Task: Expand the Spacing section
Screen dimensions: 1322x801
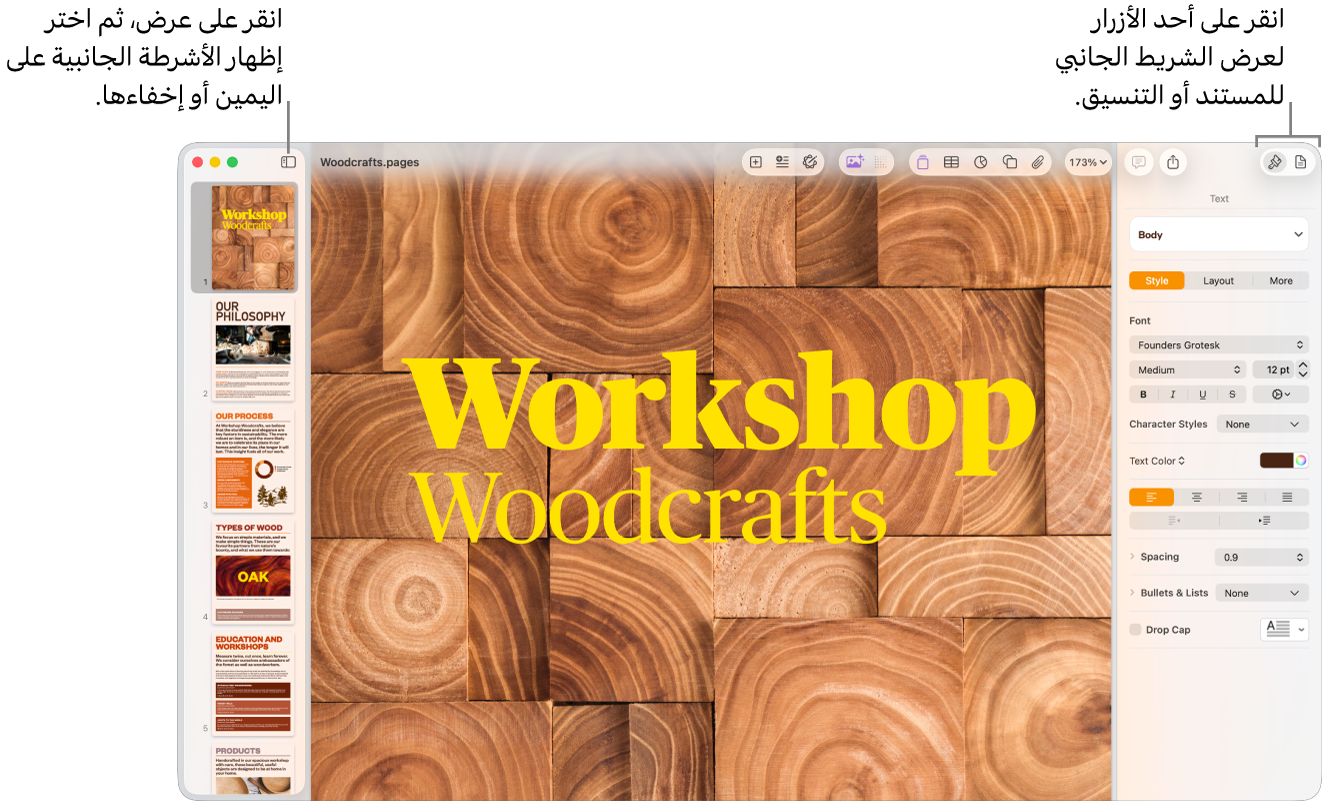Action: [x=1132, y=557]
